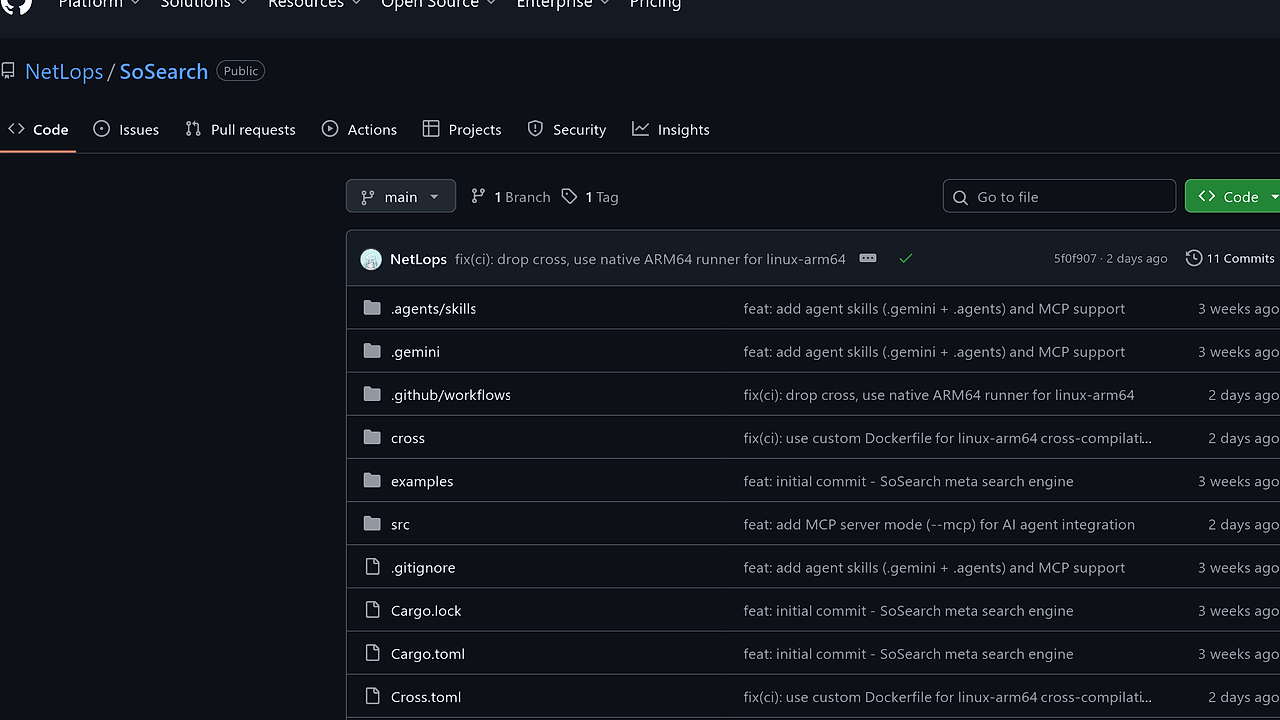This screenshot has width=1280, height=720.
Task: Open the Cargo.lock file
Action: point(426,609)
